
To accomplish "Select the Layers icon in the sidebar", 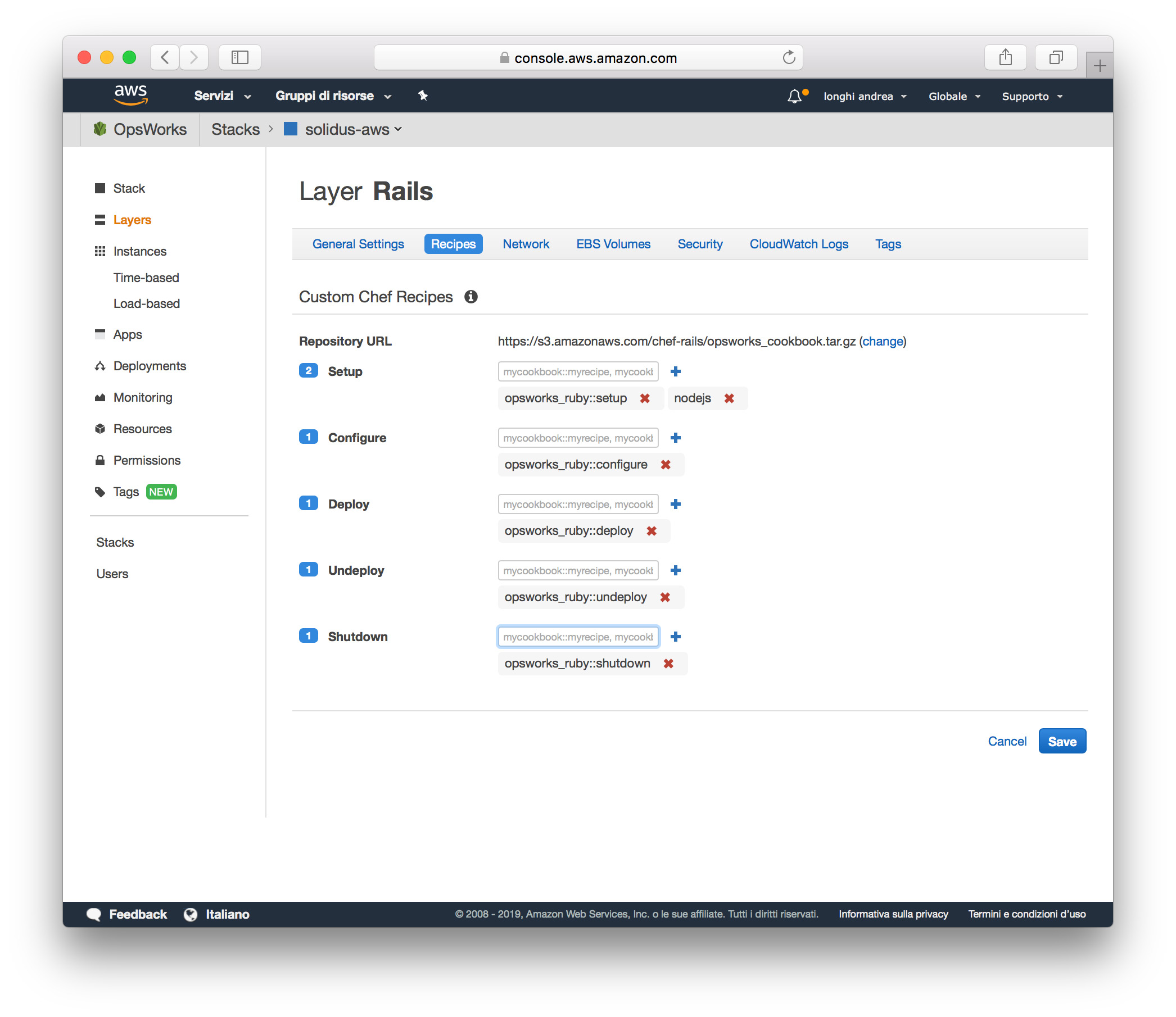I will coord(100,220).
